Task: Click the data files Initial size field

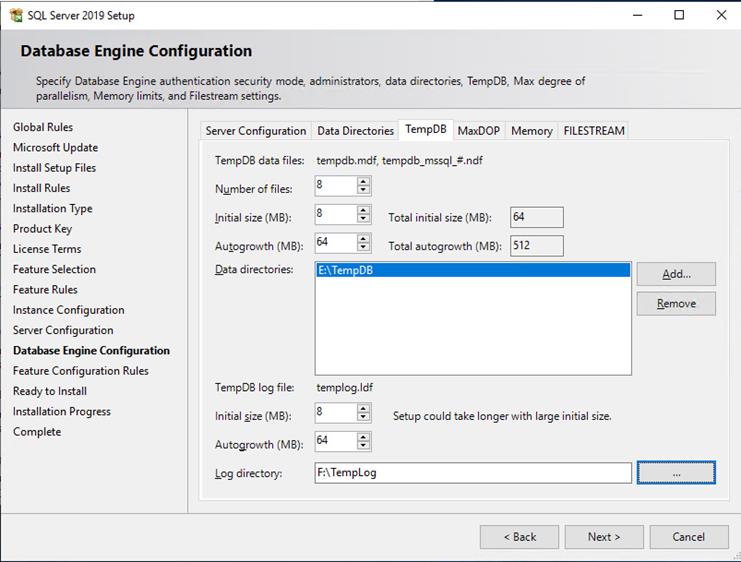Action: click(x=336, y=214)
